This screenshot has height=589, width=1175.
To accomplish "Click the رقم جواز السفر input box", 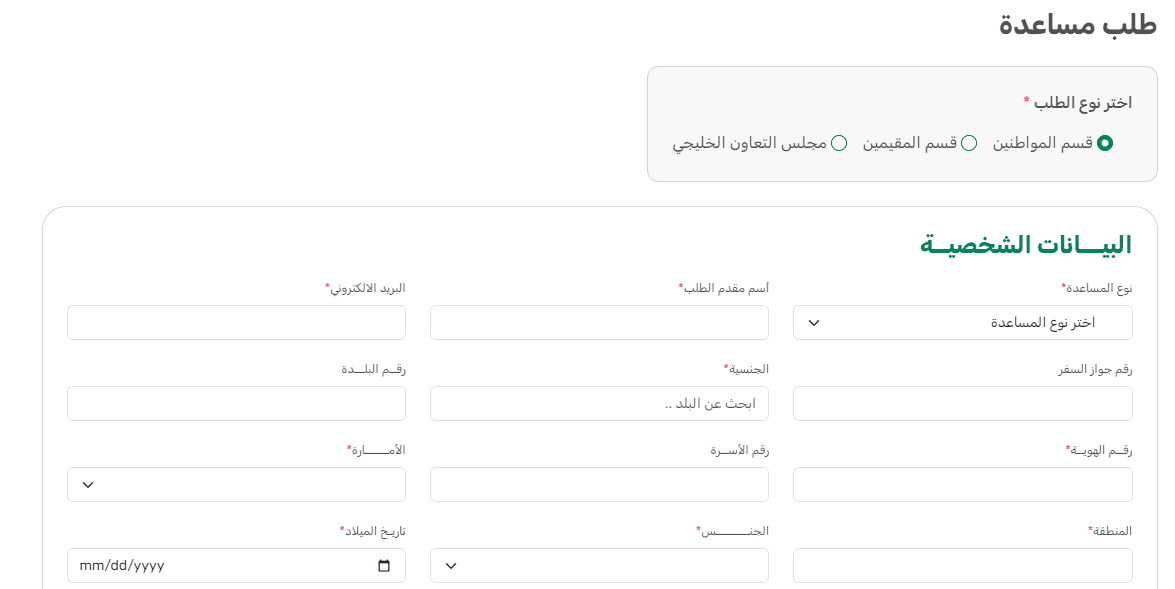I will click(x=962, y=404).
